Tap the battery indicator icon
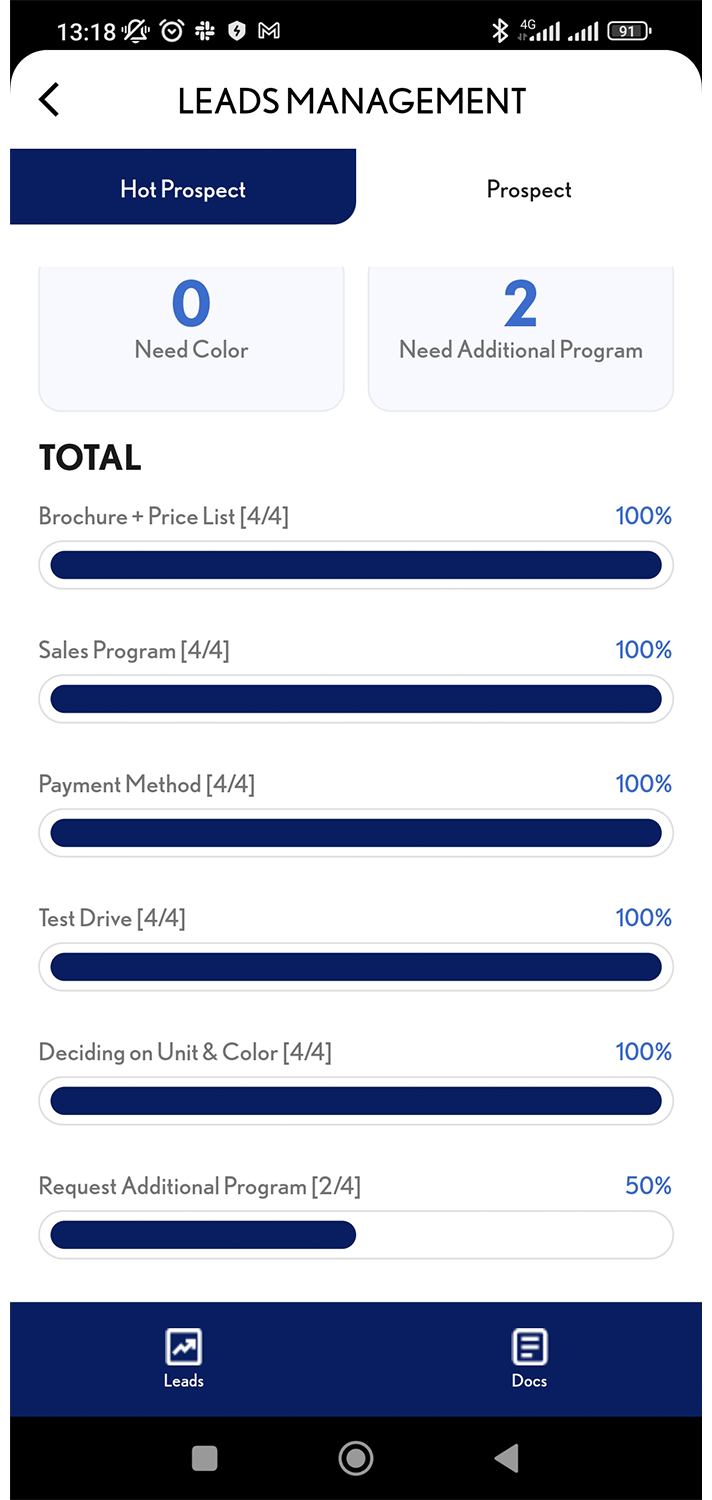This screenshot has height=1500, width=712. (629, 31)
